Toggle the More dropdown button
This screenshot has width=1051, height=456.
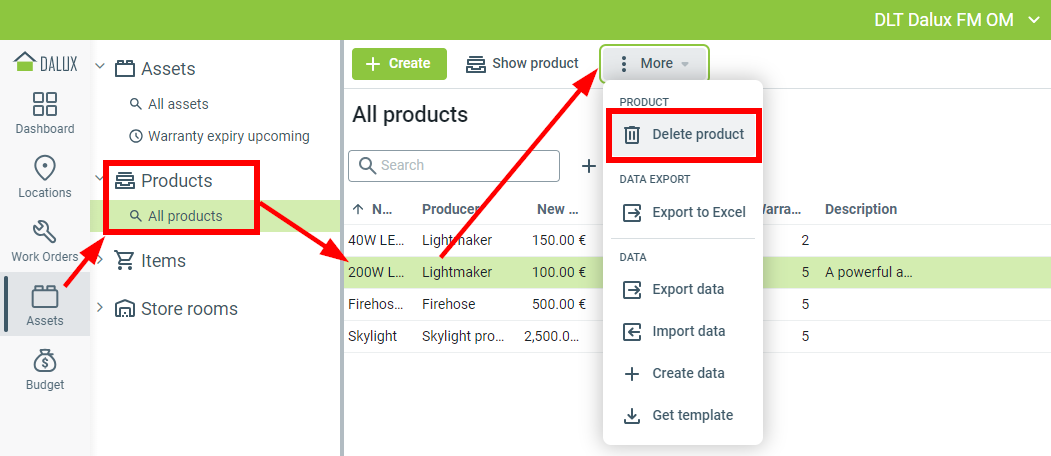pos(655,63)
